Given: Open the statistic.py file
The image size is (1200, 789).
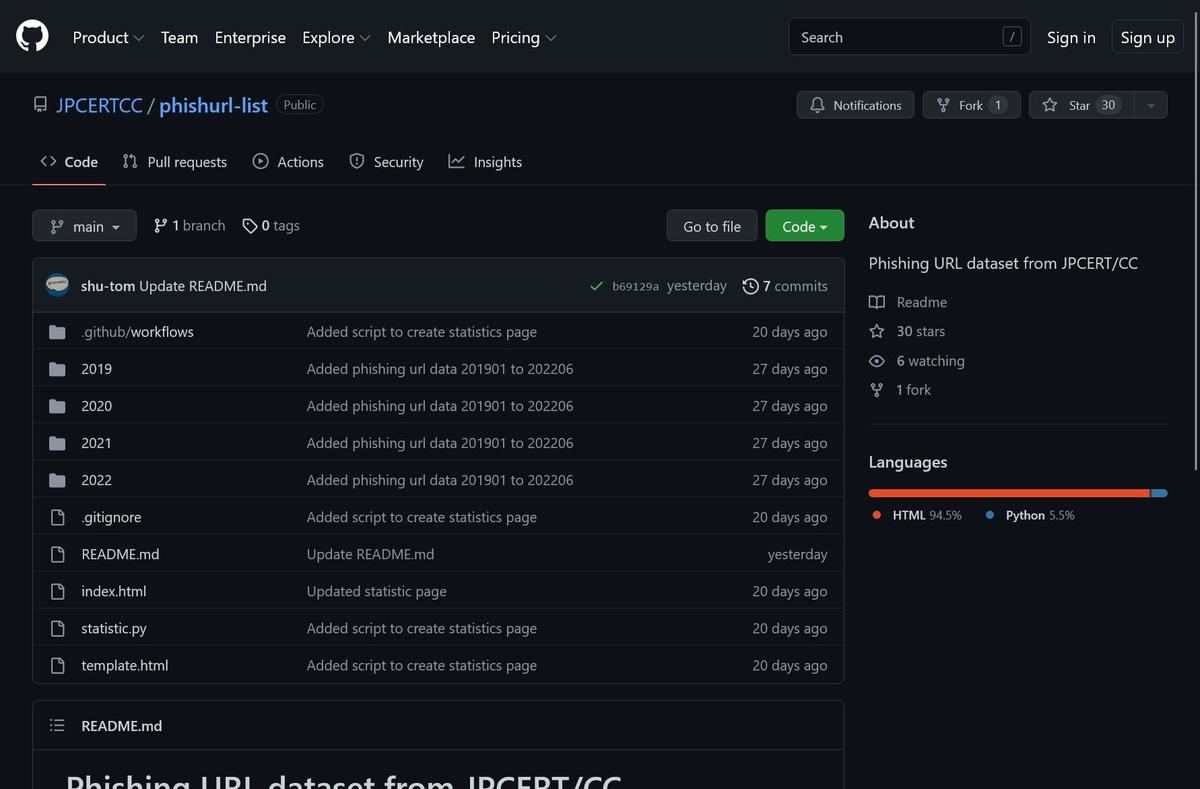Looking at the screenshot, I should coord(114,628).
